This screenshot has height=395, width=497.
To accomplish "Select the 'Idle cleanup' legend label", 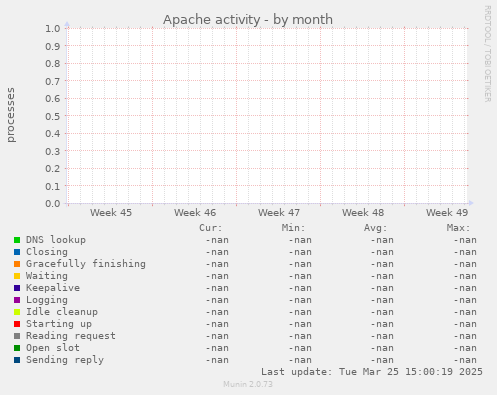I will (62, 312).
